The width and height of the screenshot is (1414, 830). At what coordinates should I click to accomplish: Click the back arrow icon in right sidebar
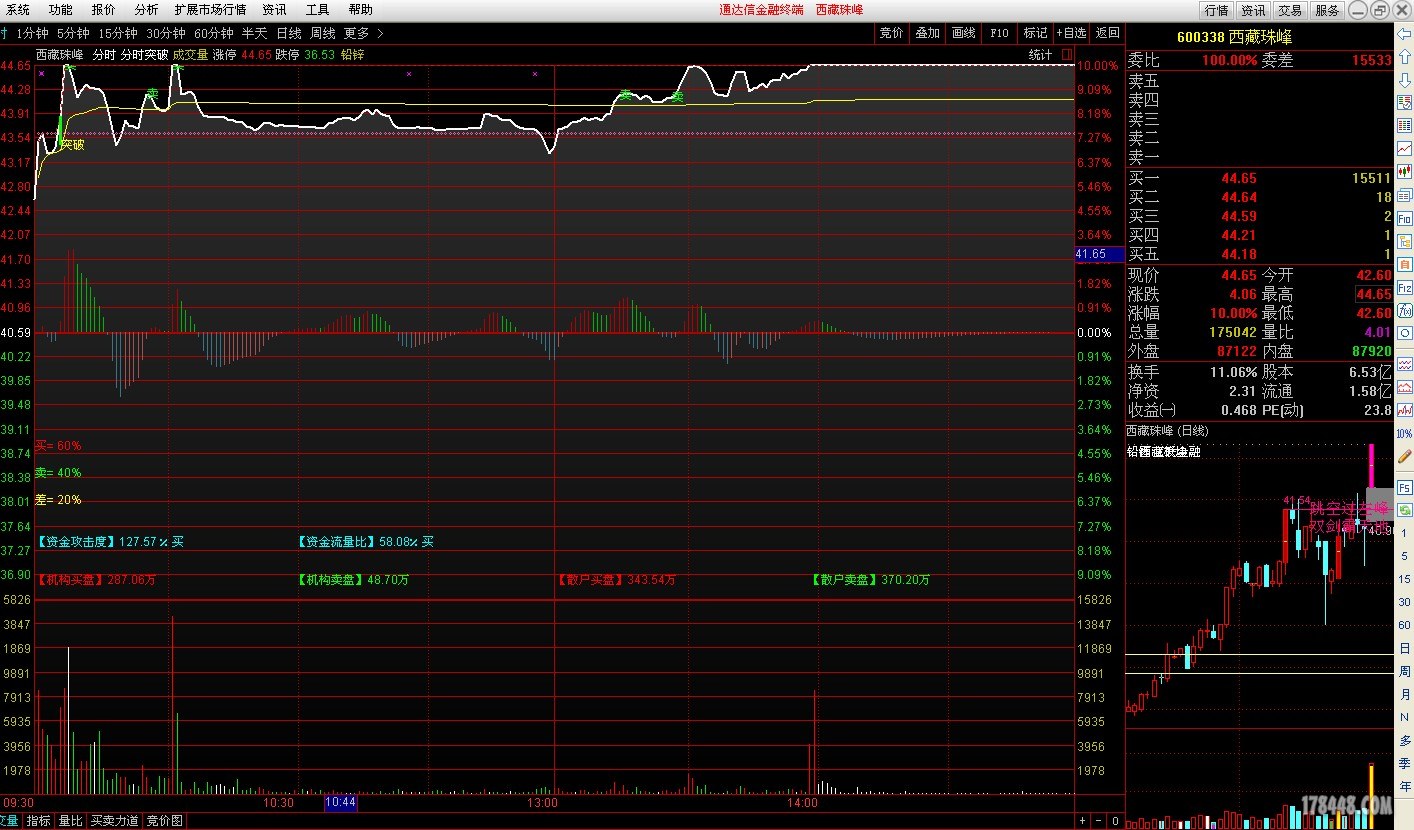coord(1404,34)
